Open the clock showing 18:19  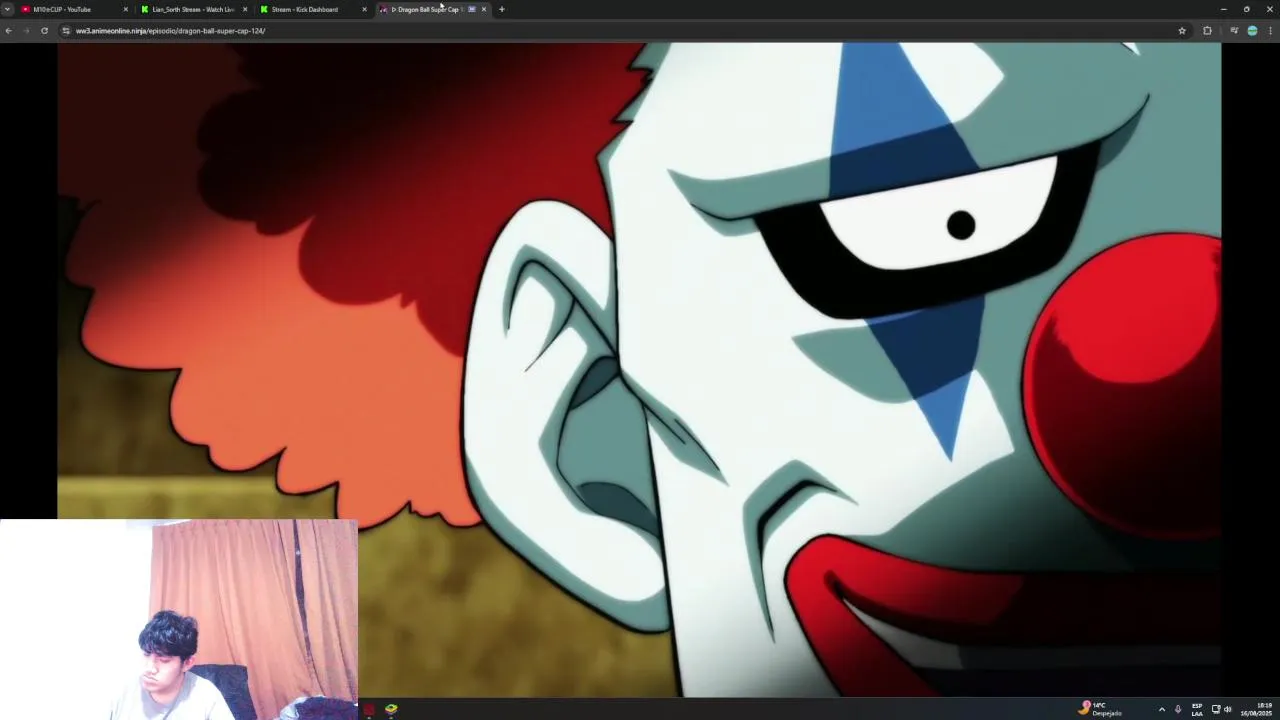click(x=1258, y=709)
